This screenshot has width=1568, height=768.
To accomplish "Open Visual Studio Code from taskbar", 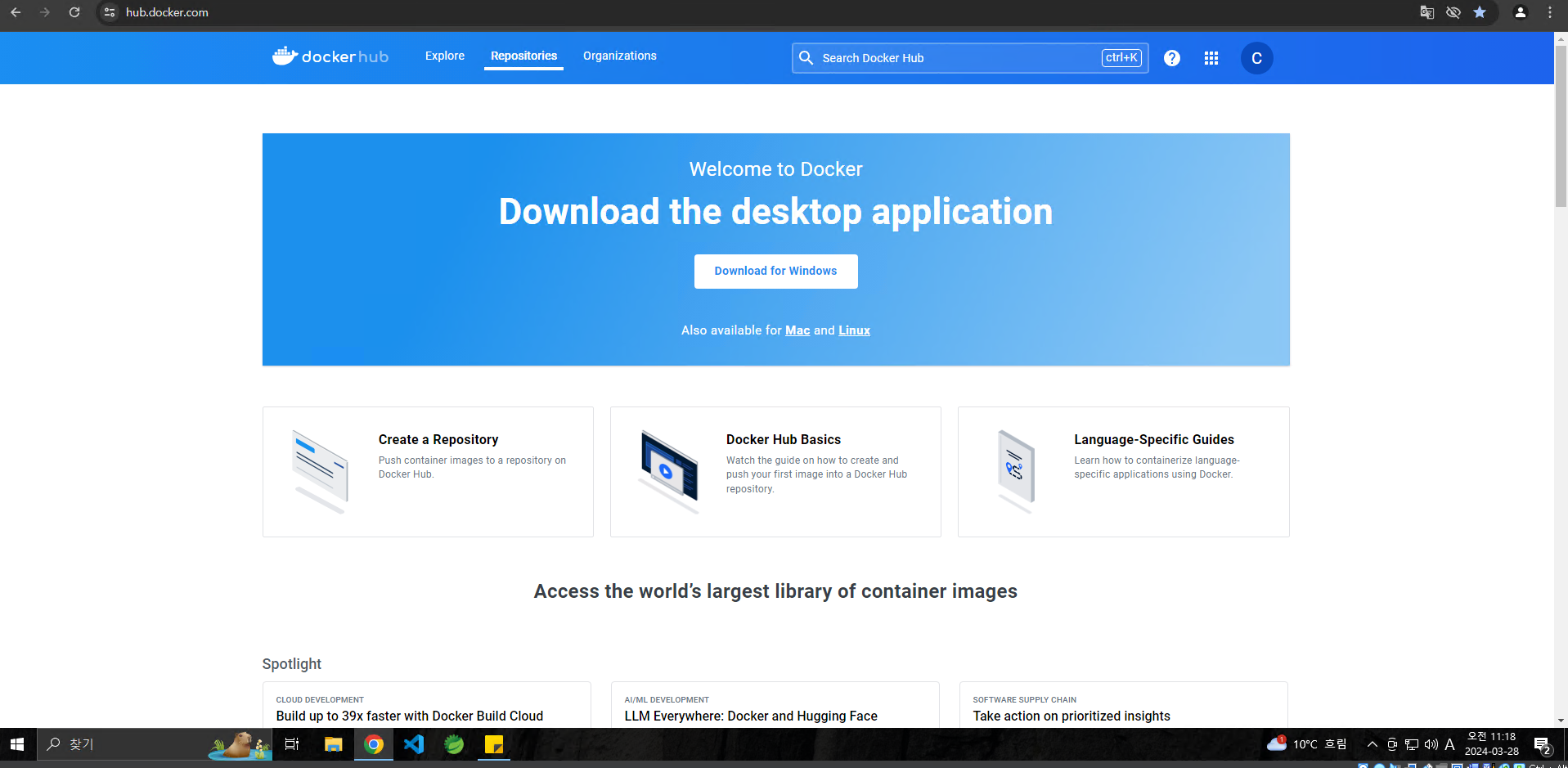I will point(414,744).
